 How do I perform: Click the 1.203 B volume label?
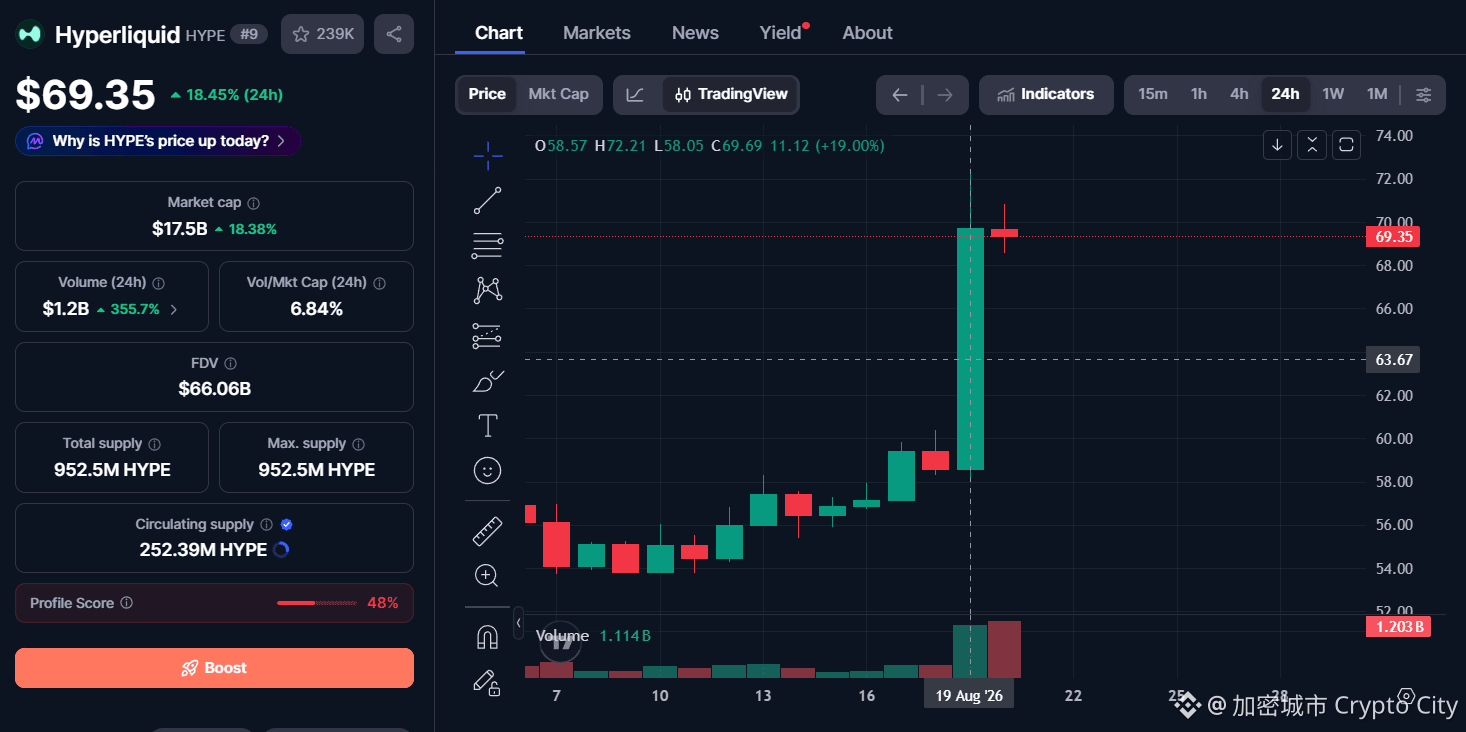[1397, 627]
